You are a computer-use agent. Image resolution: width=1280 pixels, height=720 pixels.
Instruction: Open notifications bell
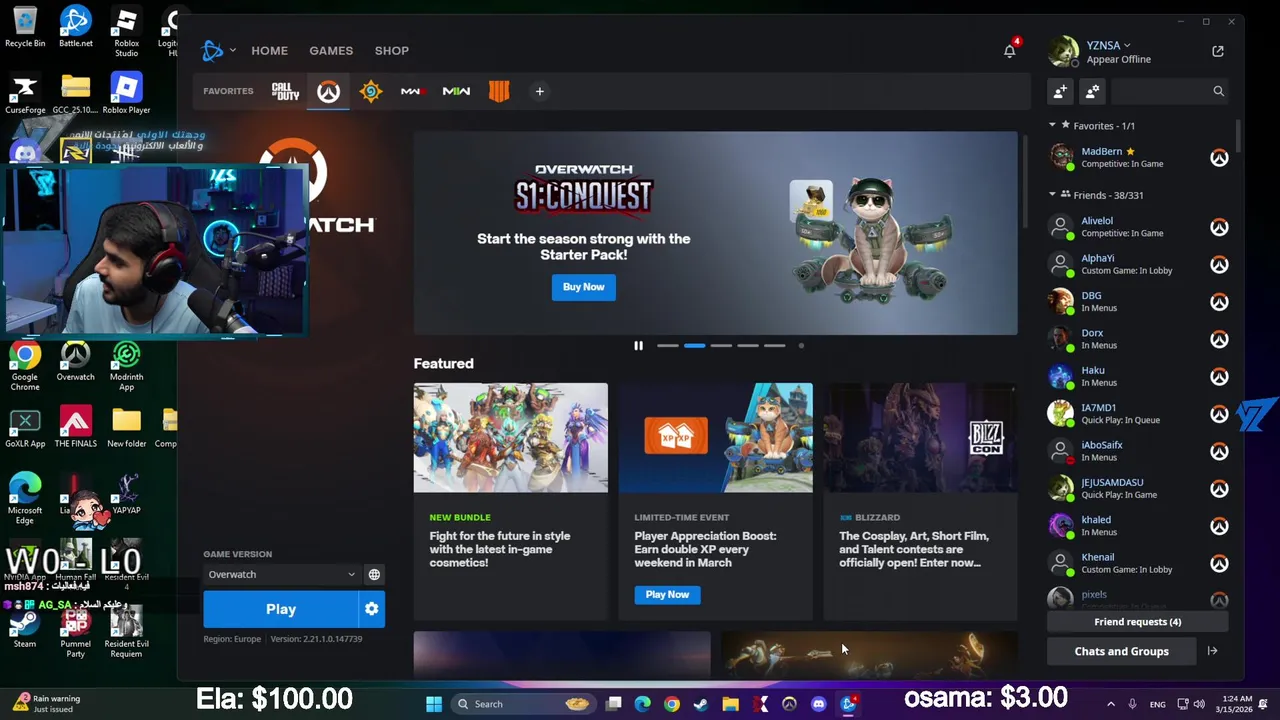[1010, 51]
